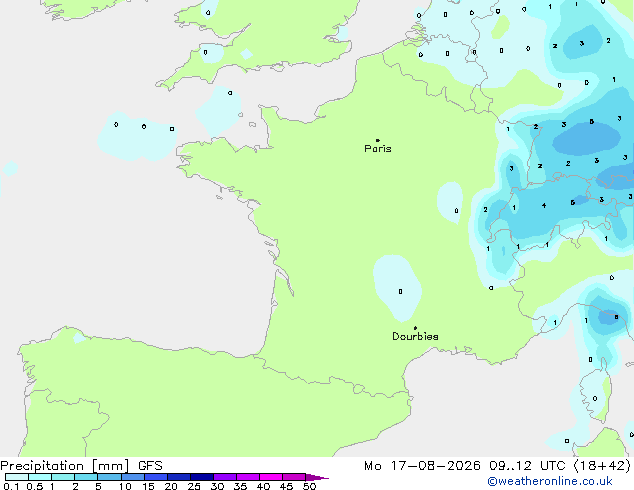Select the 2–5 mm legend swatch
This screenshot has width=634, height=490.
click(x=86, y=477)
